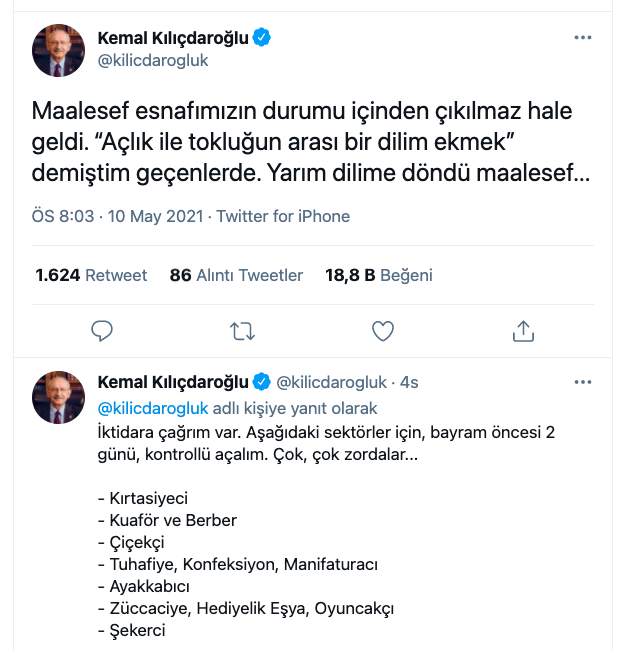Open Kemal Kılıçdaroğlu's profile photo on main tweet
The image size is (622, 650).
(x=59, y=50)
